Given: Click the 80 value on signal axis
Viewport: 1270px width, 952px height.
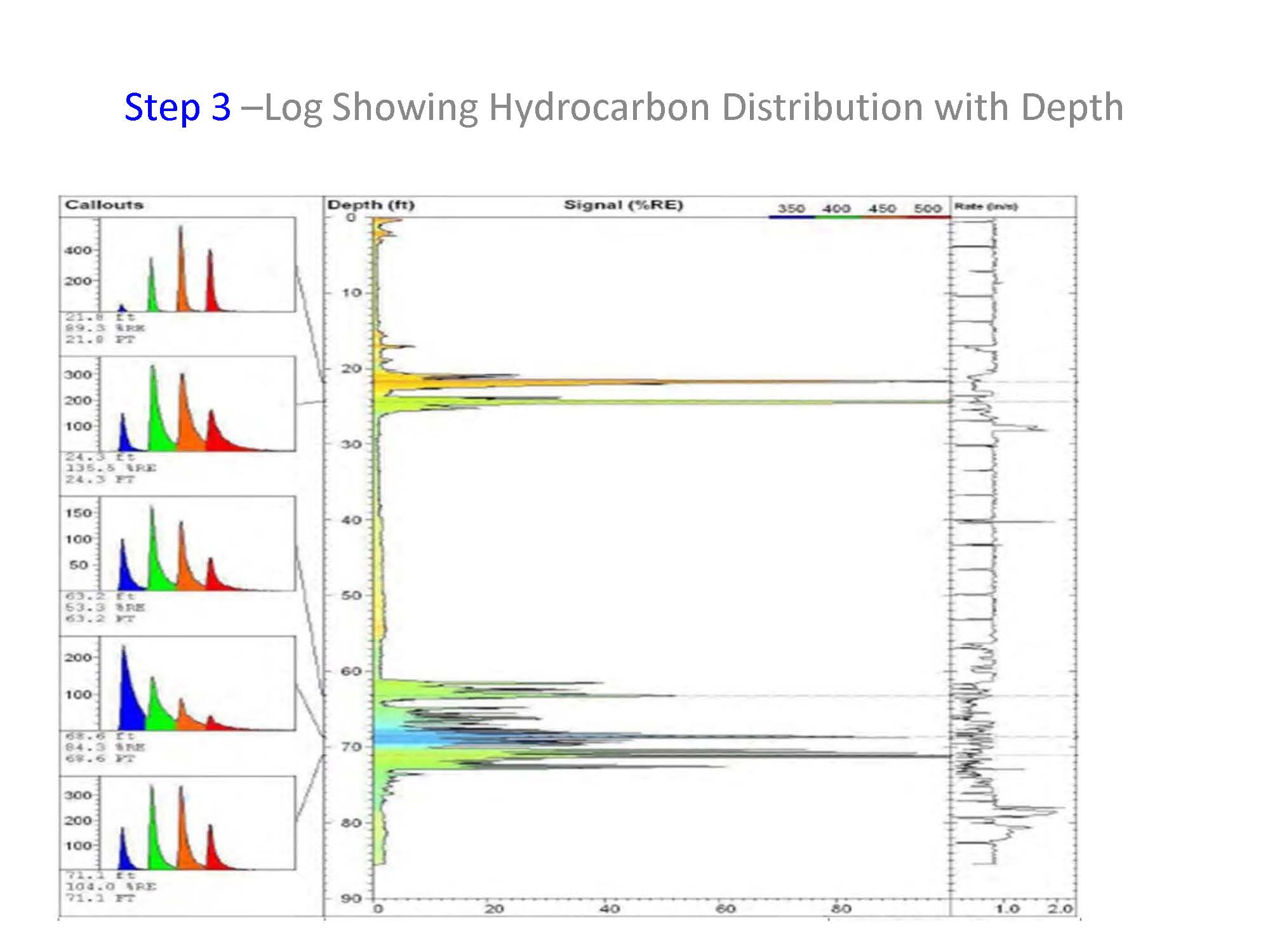Looking at the screenshot, I should [x=841, y=909].
